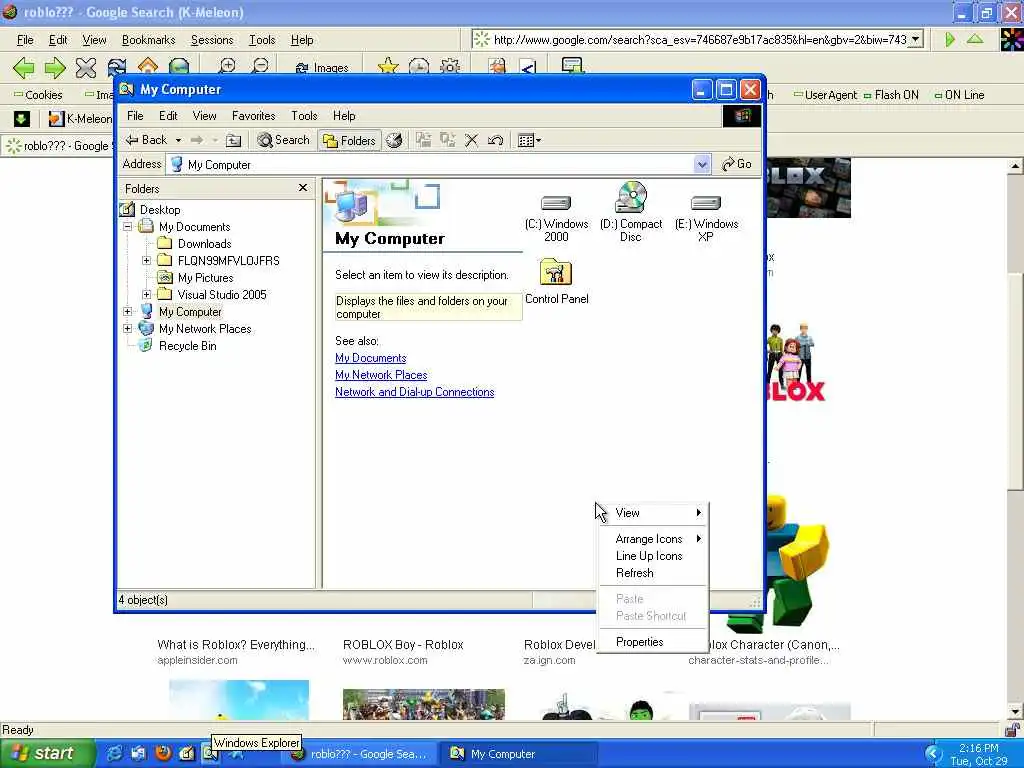The image size is (1024, 768).
Task: Select roblo??? Google tab in K-Meleon
Action: [59, 146]
